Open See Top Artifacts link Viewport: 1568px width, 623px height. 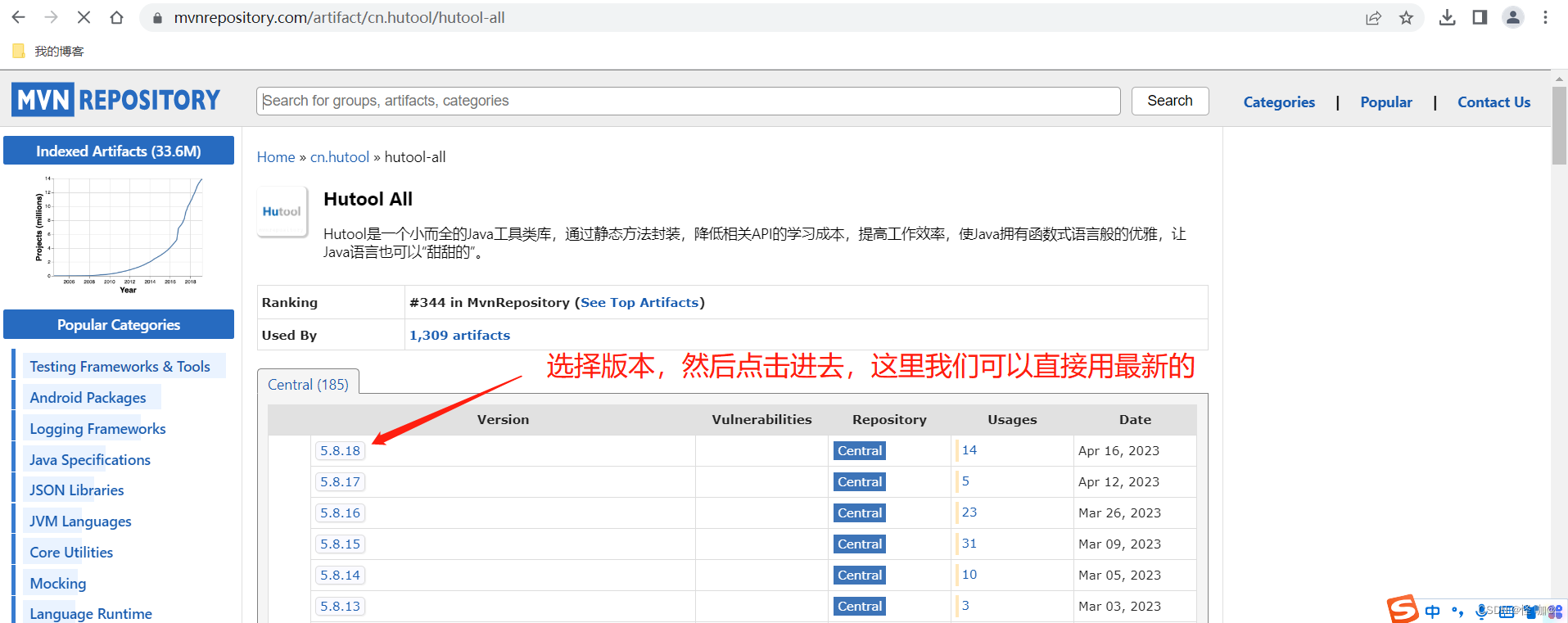pos(639,302)
